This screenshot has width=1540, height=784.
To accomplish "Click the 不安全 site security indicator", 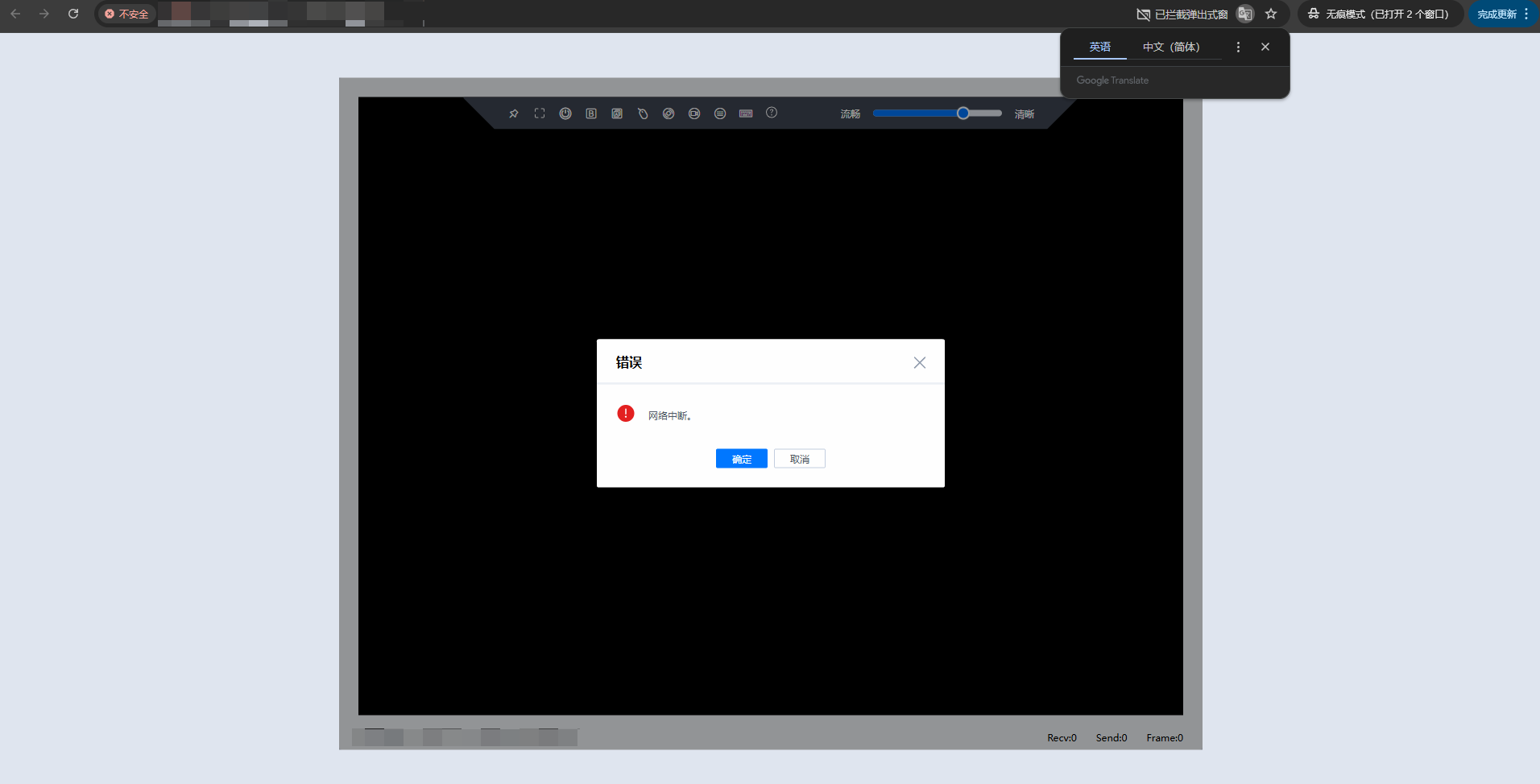I will pyautogui.click(x=127, y=14).
